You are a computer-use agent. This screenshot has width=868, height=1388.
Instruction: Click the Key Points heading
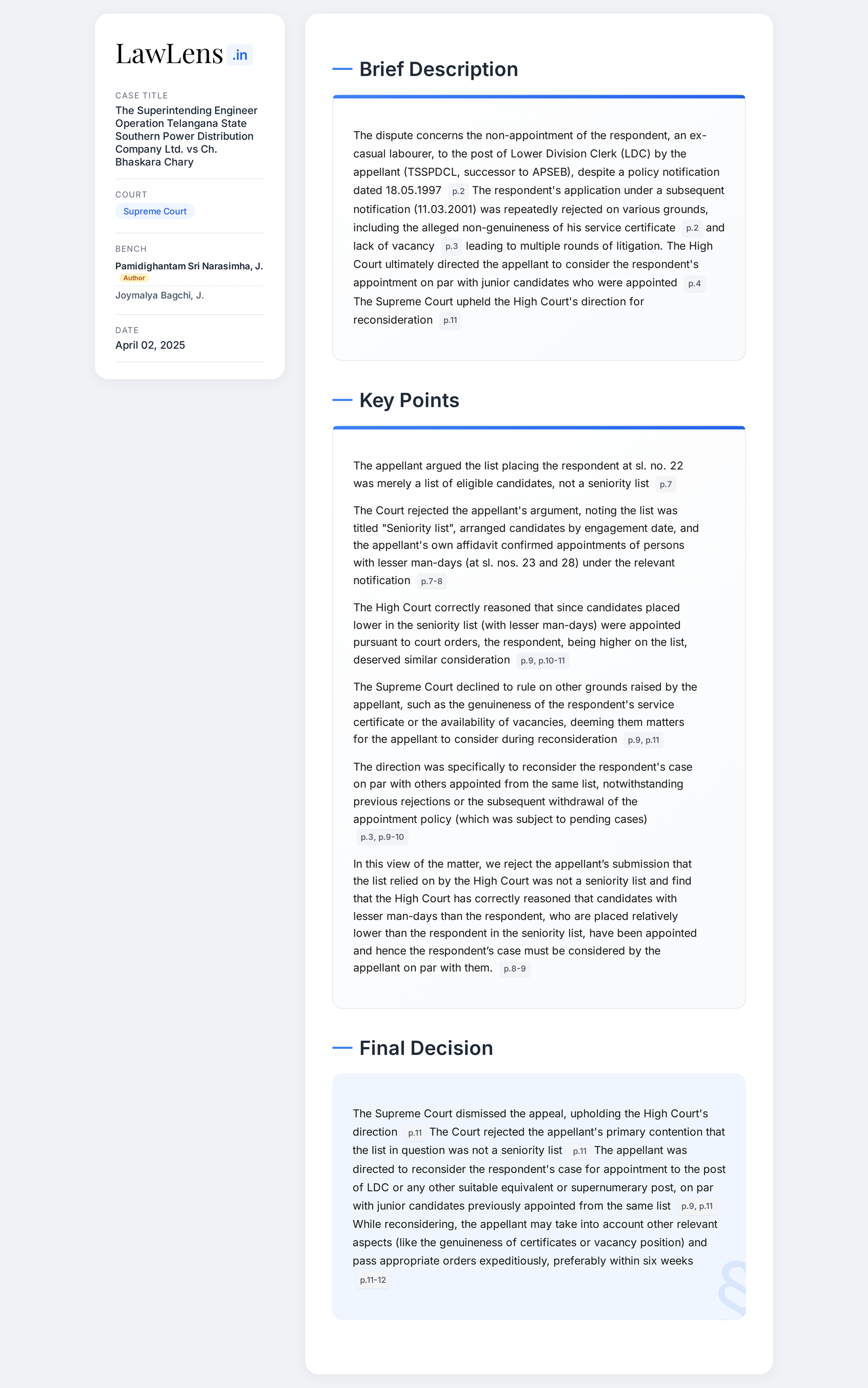pyautogui.click(x=409, y=400)
